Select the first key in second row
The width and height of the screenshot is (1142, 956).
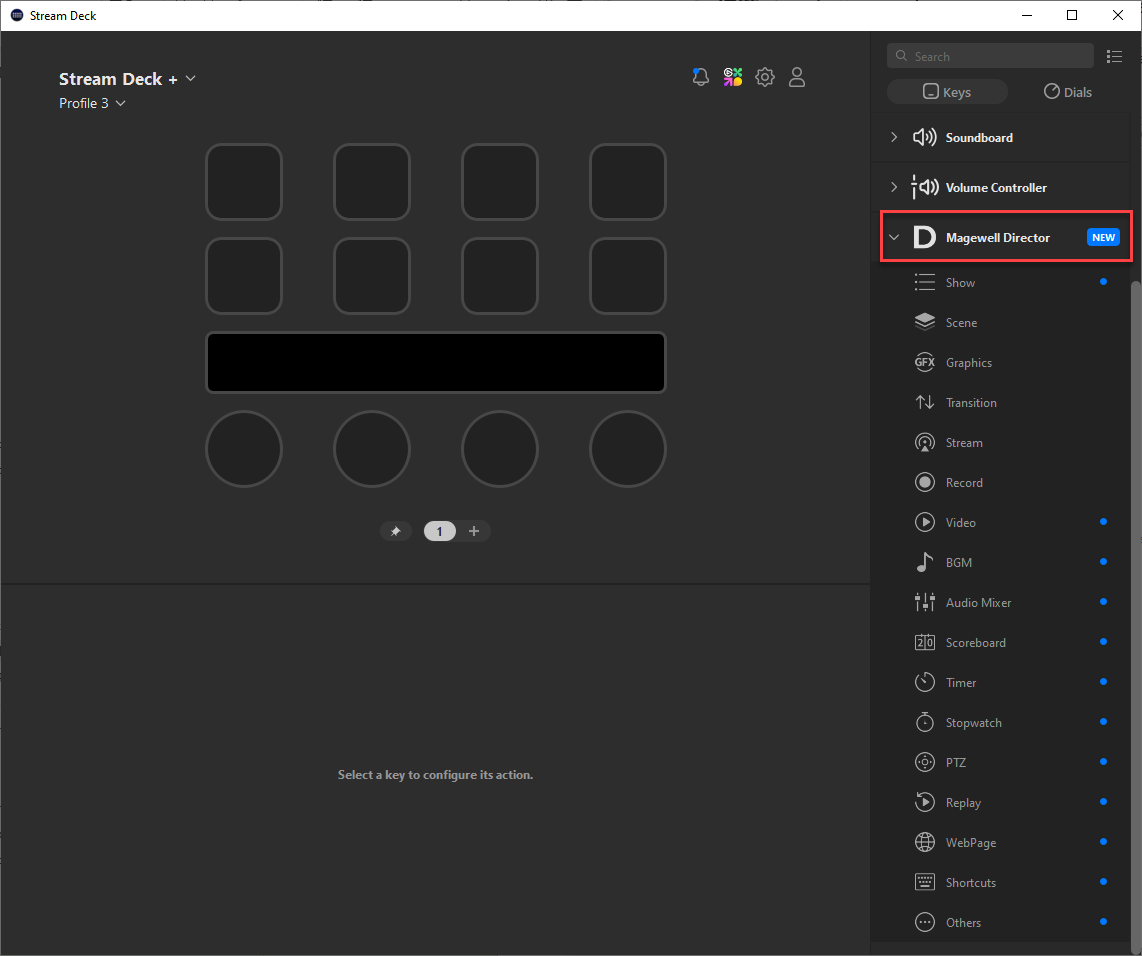coord(244,276)
